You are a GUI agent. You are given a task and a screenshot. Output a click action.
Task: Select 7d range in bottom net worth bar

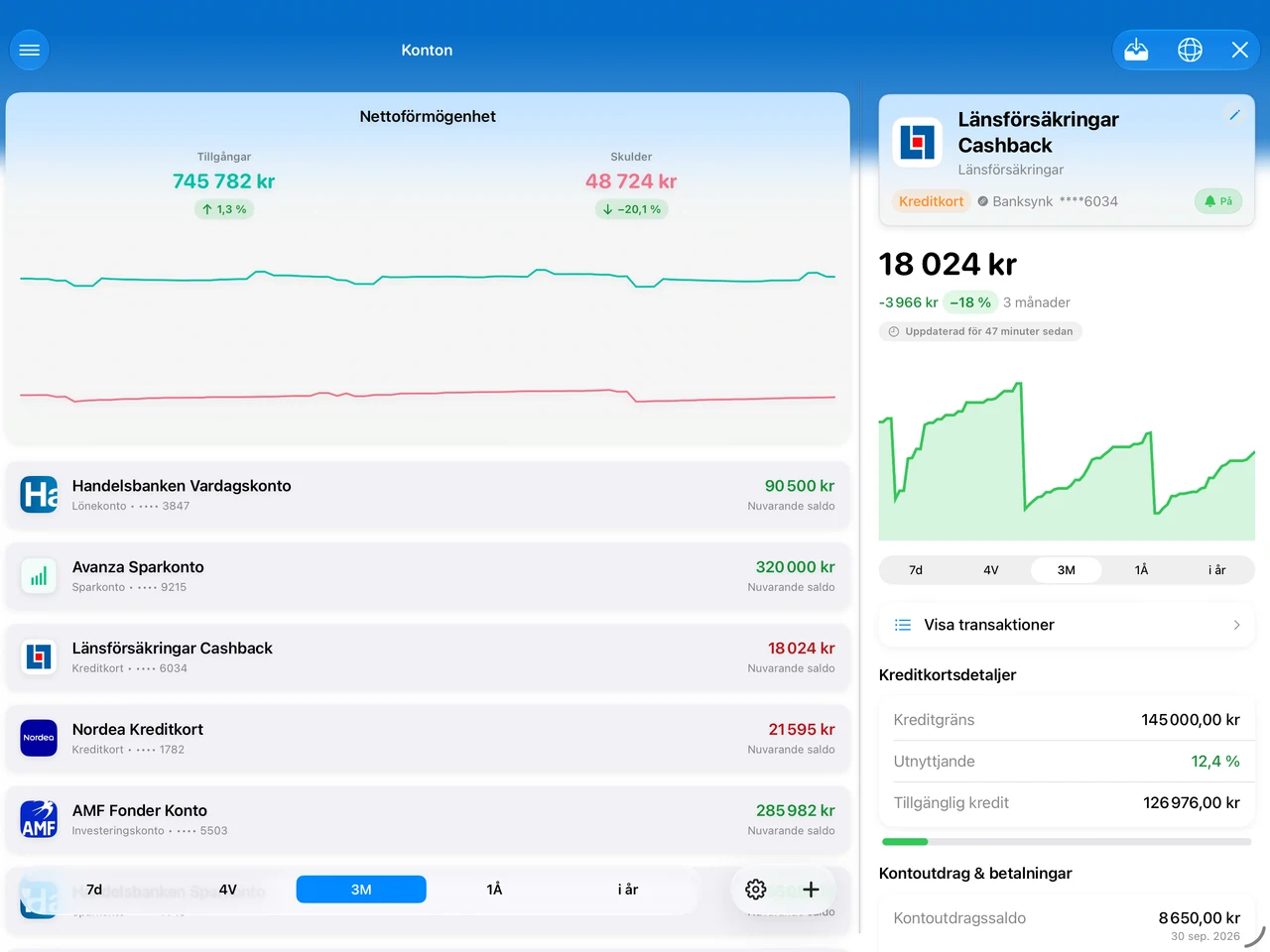[x=94, y=890]
